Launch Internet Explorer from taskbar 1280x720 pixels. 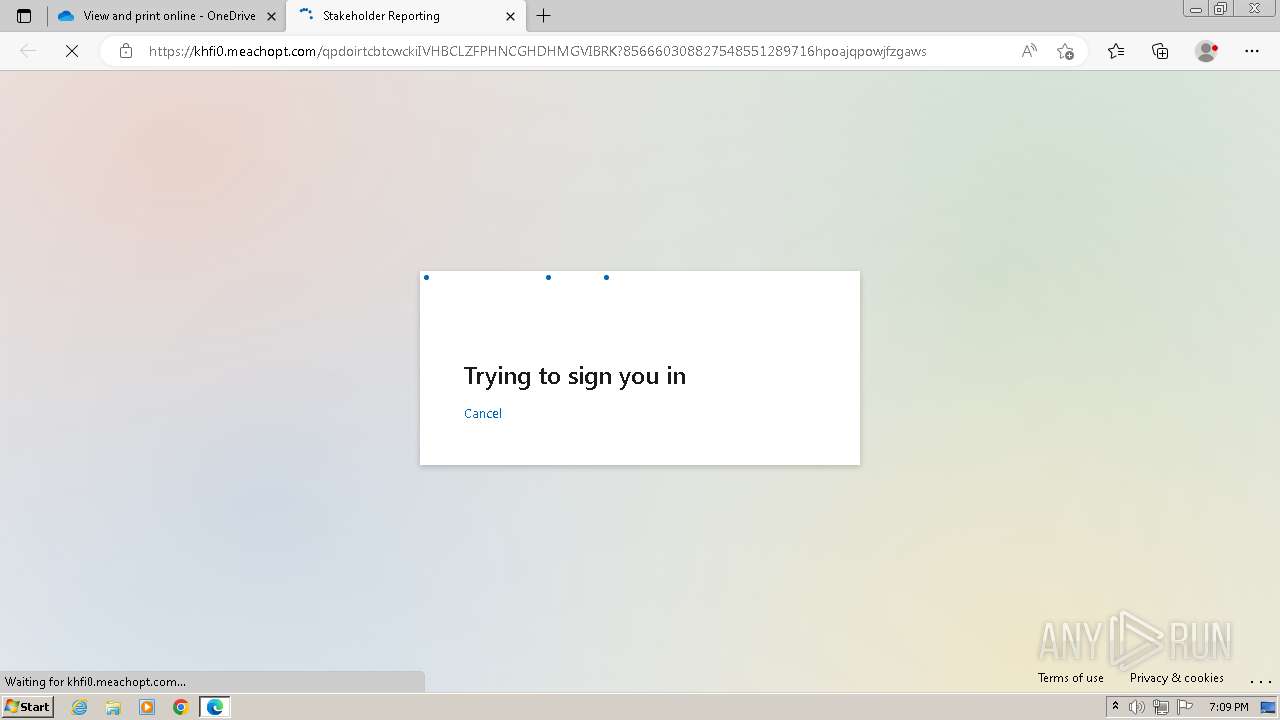(80, 707)
